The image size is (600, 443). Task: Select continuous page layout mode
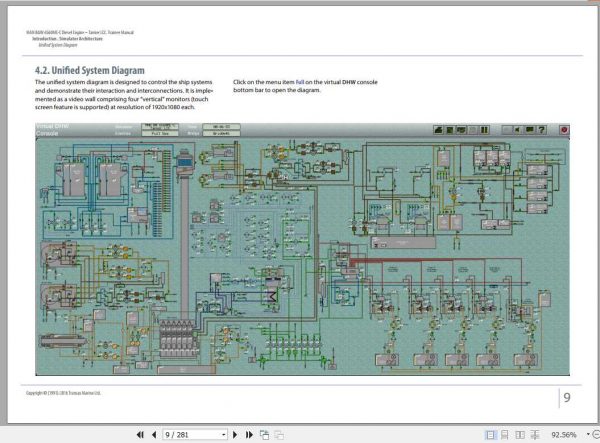pos(505,435)
